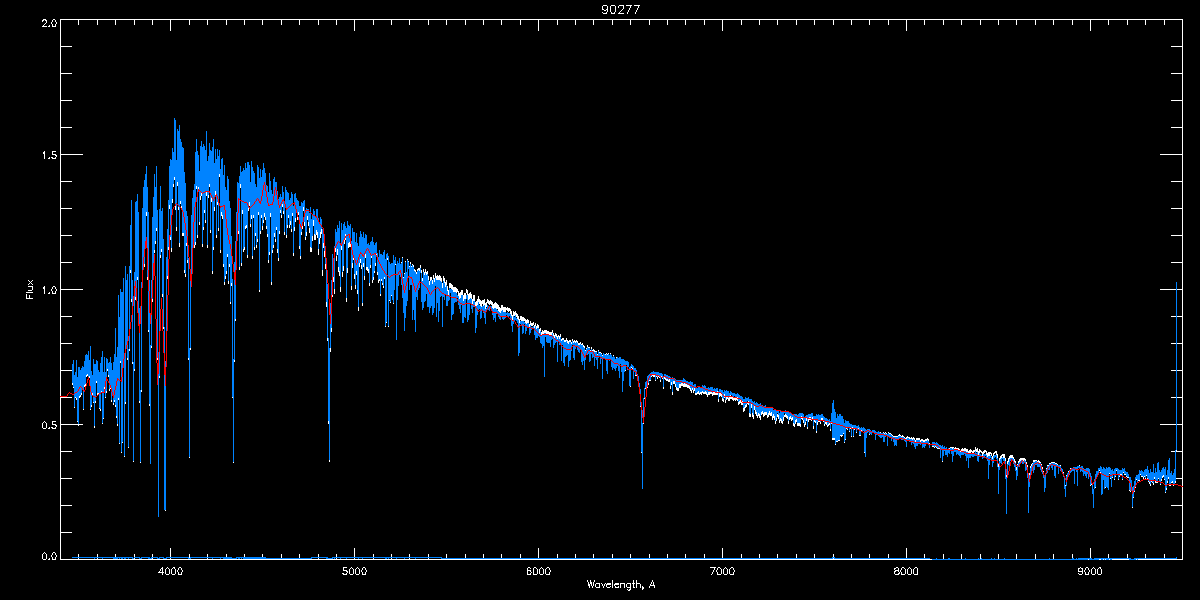Click the x-axis tick label "9000"
The height and width of the screenshot is (600, 1200).
click(1090, 571)
